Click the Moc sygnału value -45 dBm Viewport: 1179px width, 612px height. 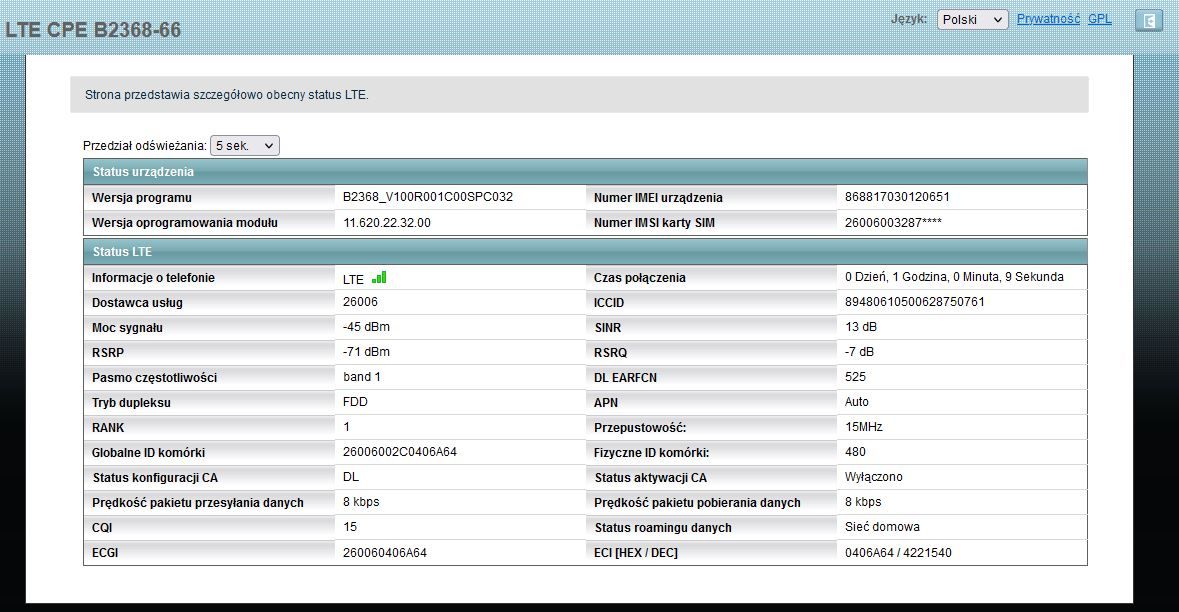click(x=366, y=327)
